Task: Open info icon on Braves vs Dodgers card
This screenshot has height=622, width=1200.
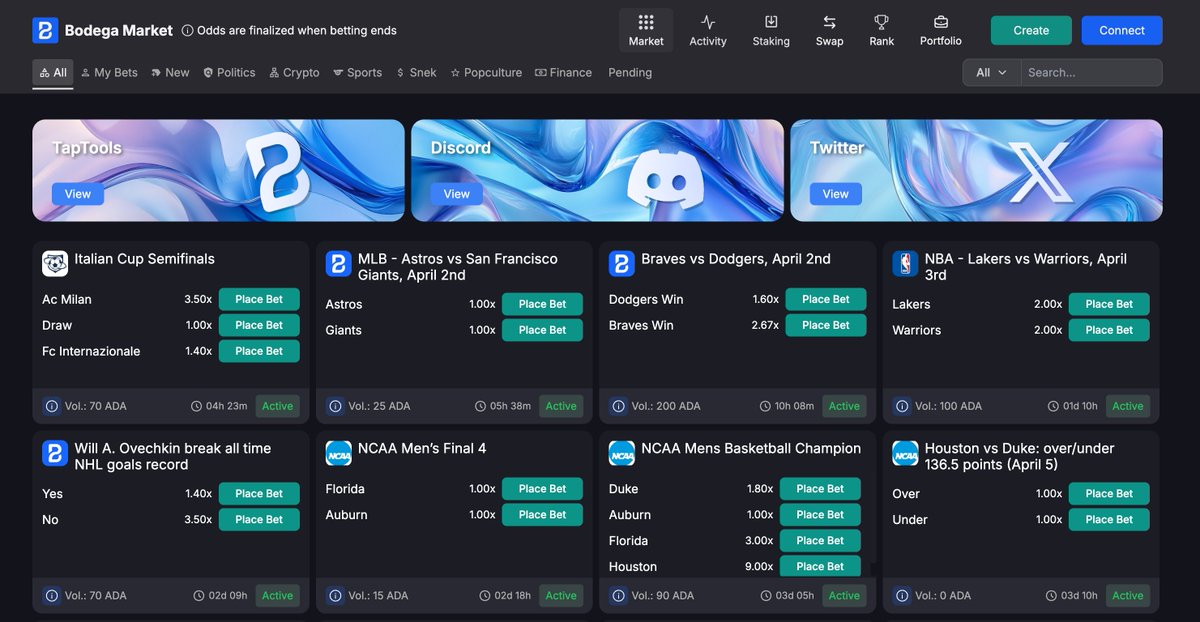Action: pyautogui.click(x=619, y=406)
